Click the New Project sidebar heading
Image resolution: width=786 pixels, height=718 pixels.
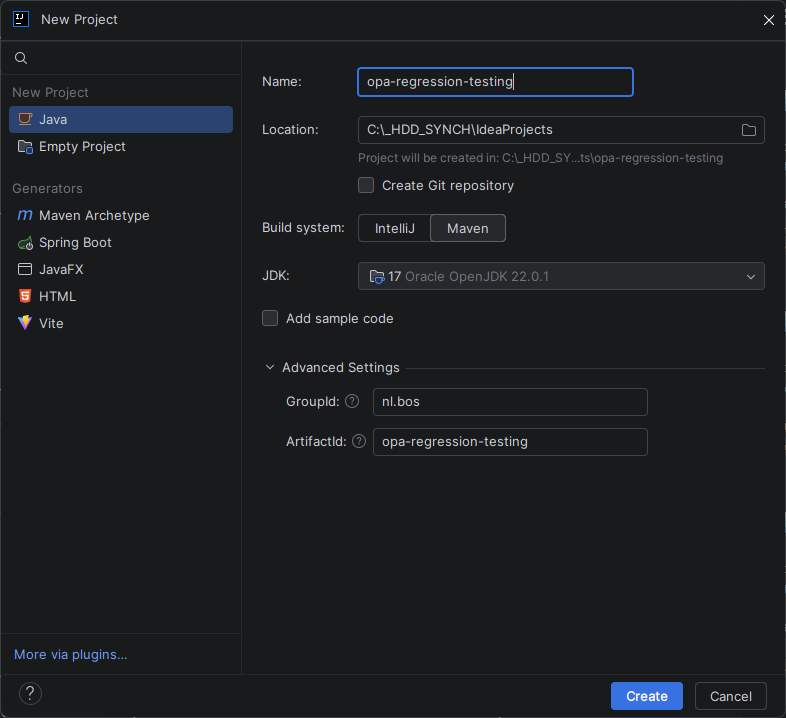pyautogui.click(x=50, y=93)
